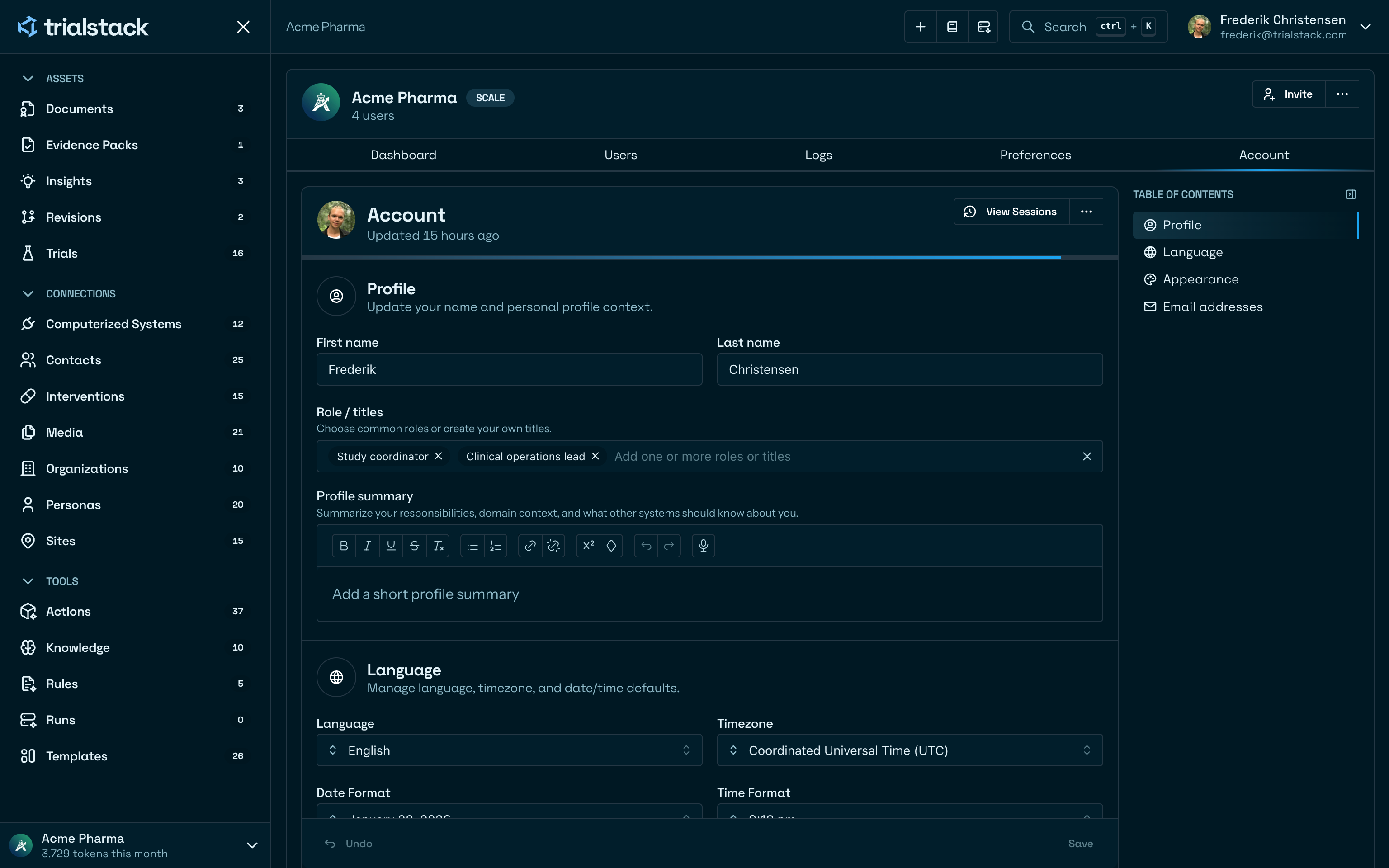Expand the user account menu chevron
Screen dimensions: 1389x868
point(1365,27)
